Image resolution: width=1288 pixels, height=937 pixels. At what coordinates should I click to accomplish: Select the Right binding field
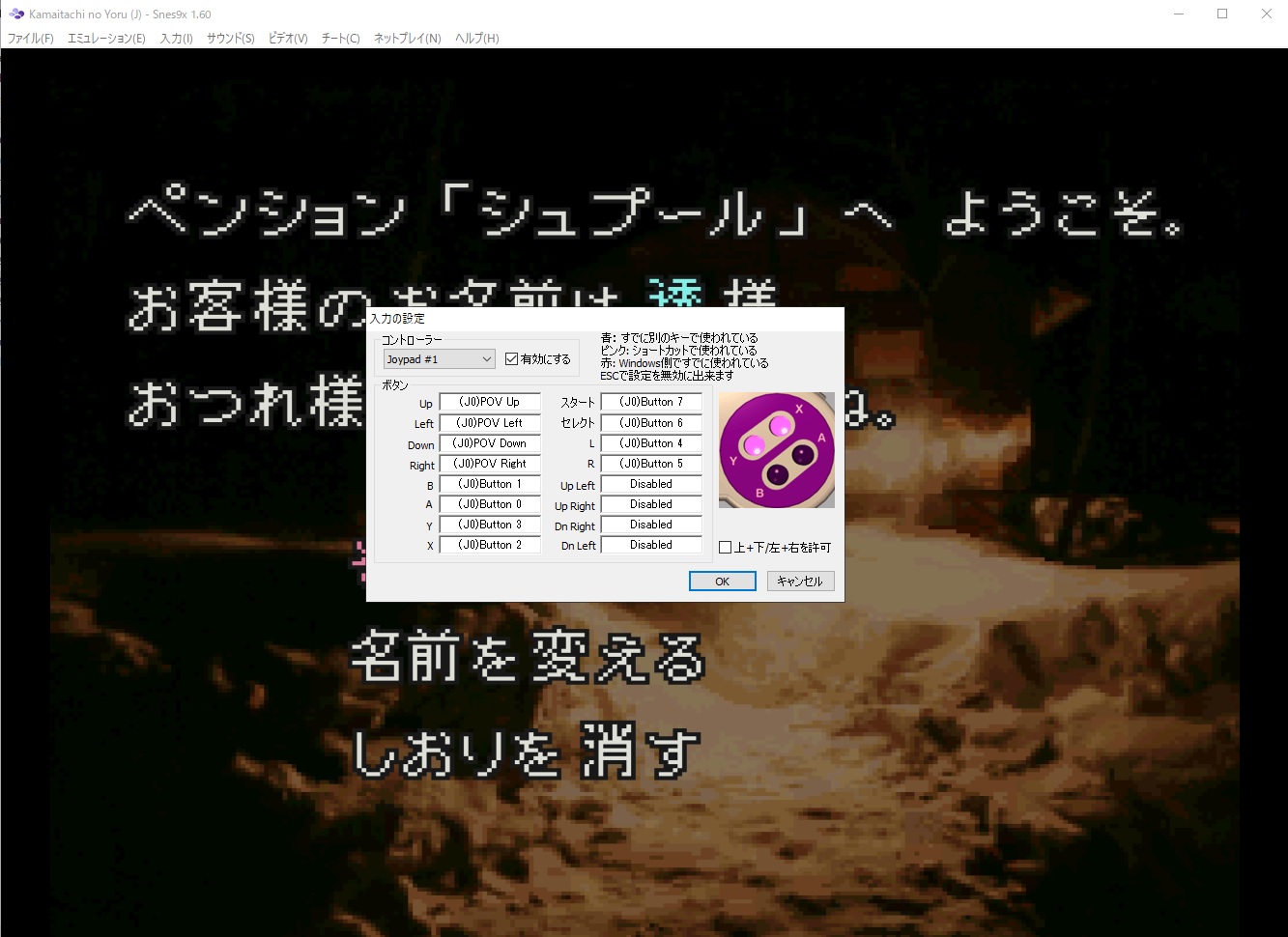[490, 464]
